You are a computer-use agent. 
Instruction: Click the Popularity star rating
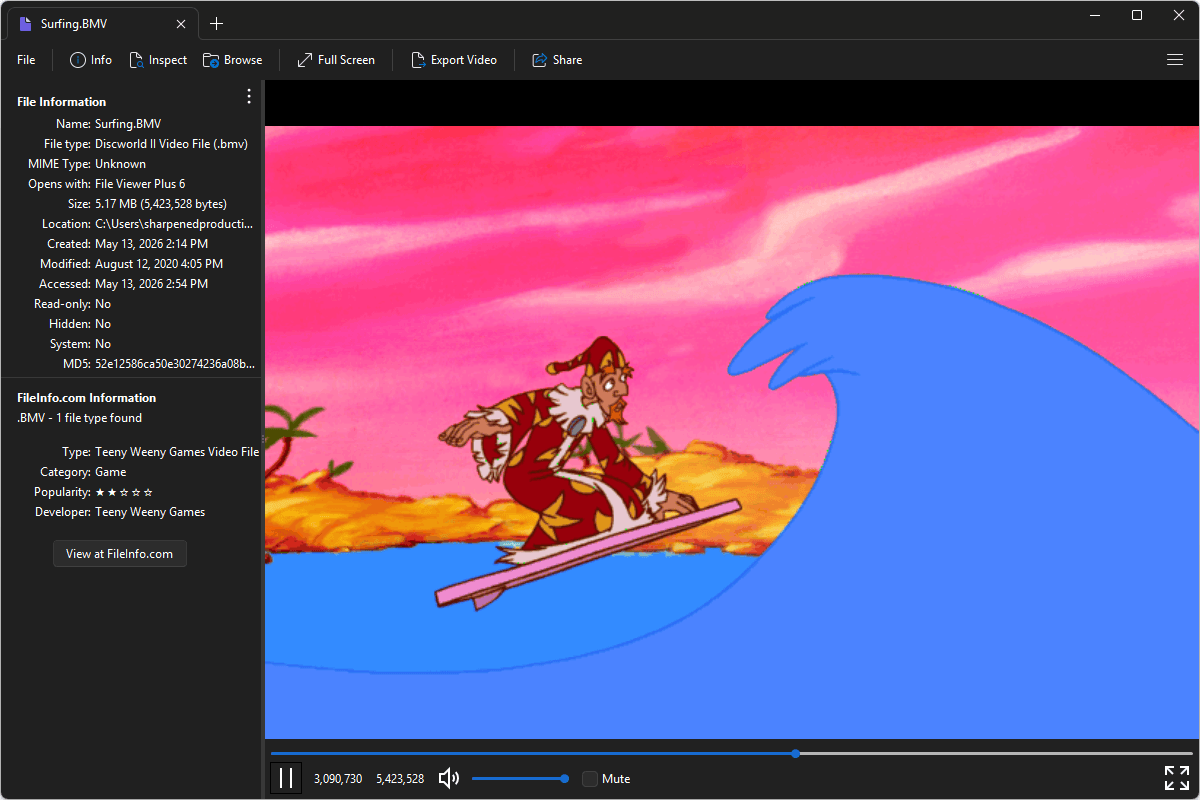[x=124, y=492]
